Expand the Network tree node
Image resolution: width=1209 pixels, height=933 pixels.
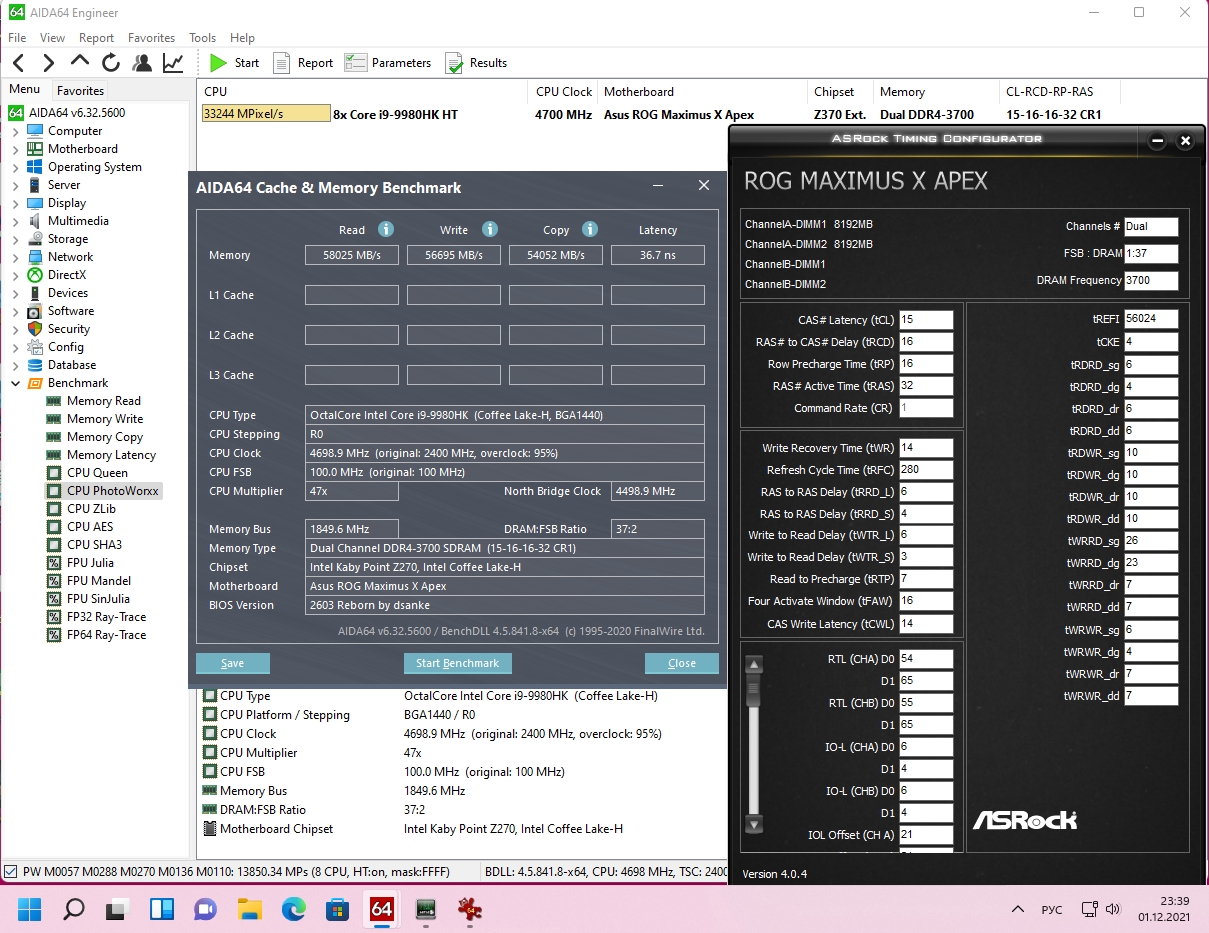point(15,257)
